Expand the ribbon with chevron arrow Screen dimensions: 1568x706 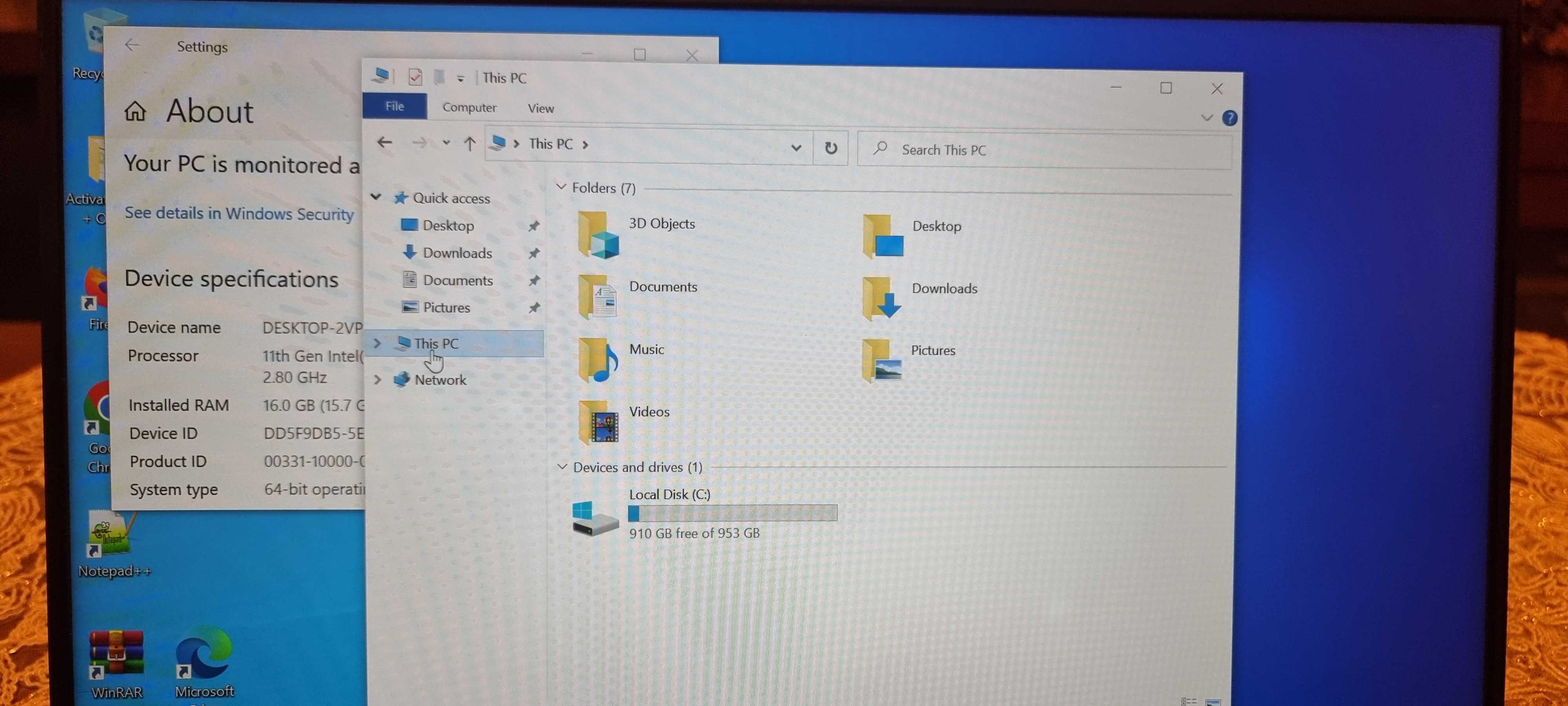click(1207, 118)
